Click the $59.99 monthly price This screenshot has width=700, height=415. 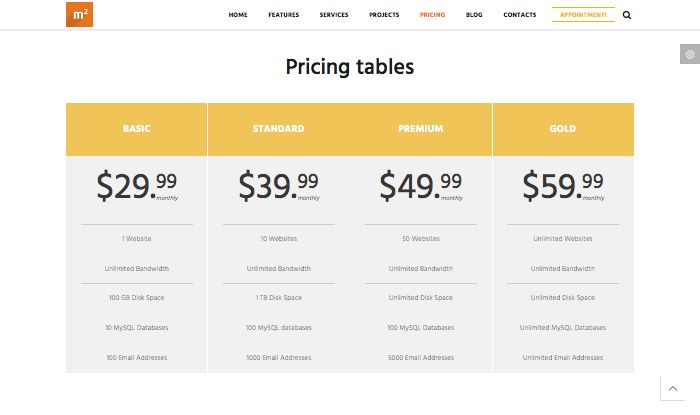[x=563, y=186]
